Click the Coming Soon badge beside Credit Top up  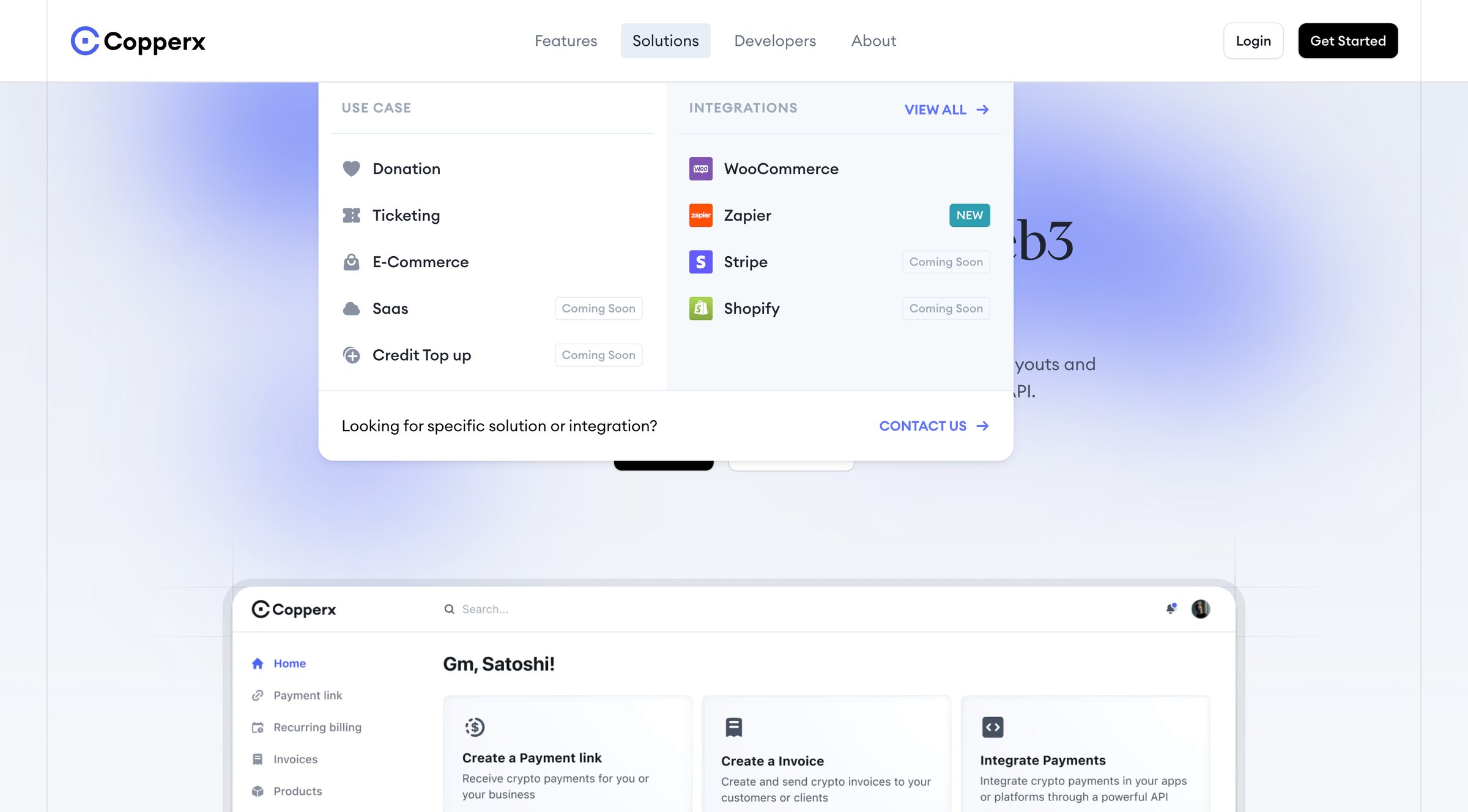click(598, 355)
